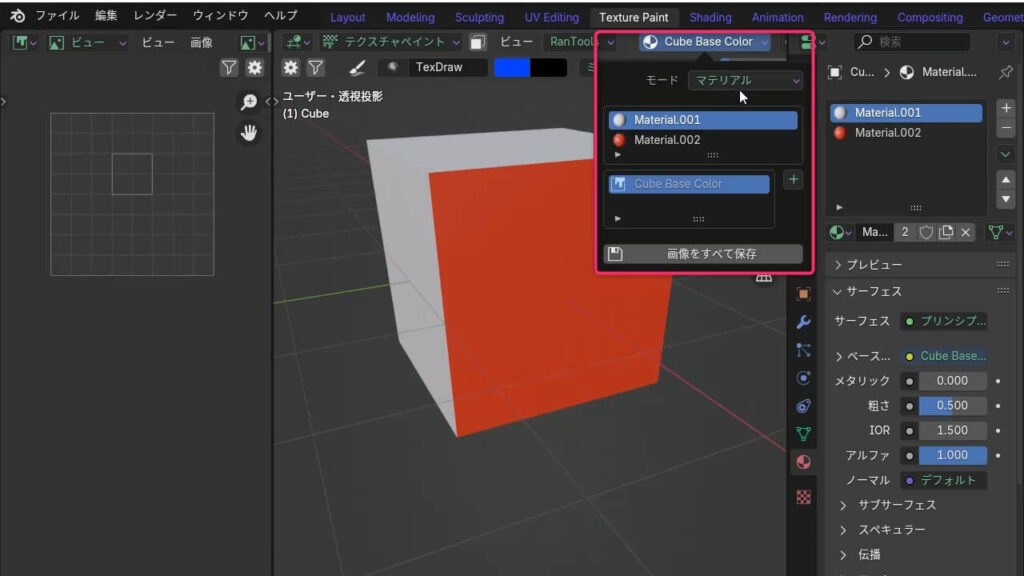
Task: Open the ヘルプ menu
Action: tap(281, 16)
